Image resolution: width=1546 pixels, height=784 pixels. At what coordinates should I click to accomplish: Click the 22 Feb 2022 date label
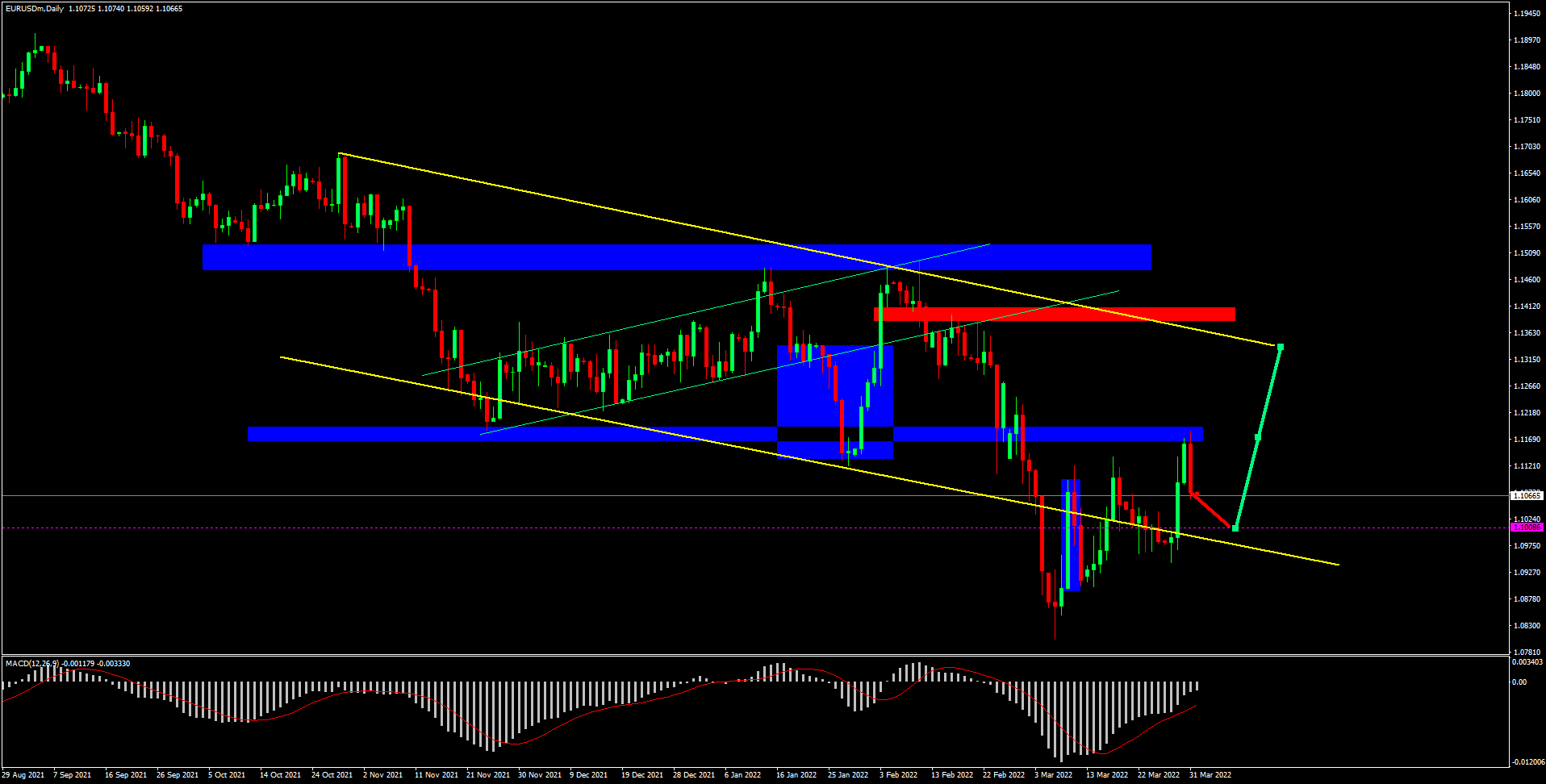click(1004, 775)
